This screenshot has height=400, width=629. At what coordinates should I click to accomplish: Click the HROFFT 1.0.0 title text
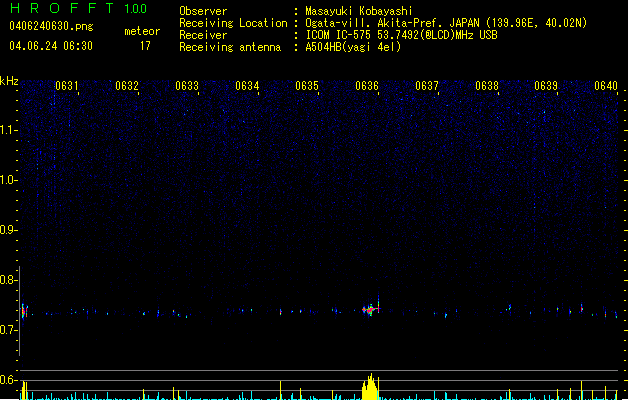(x=78, y=8)
